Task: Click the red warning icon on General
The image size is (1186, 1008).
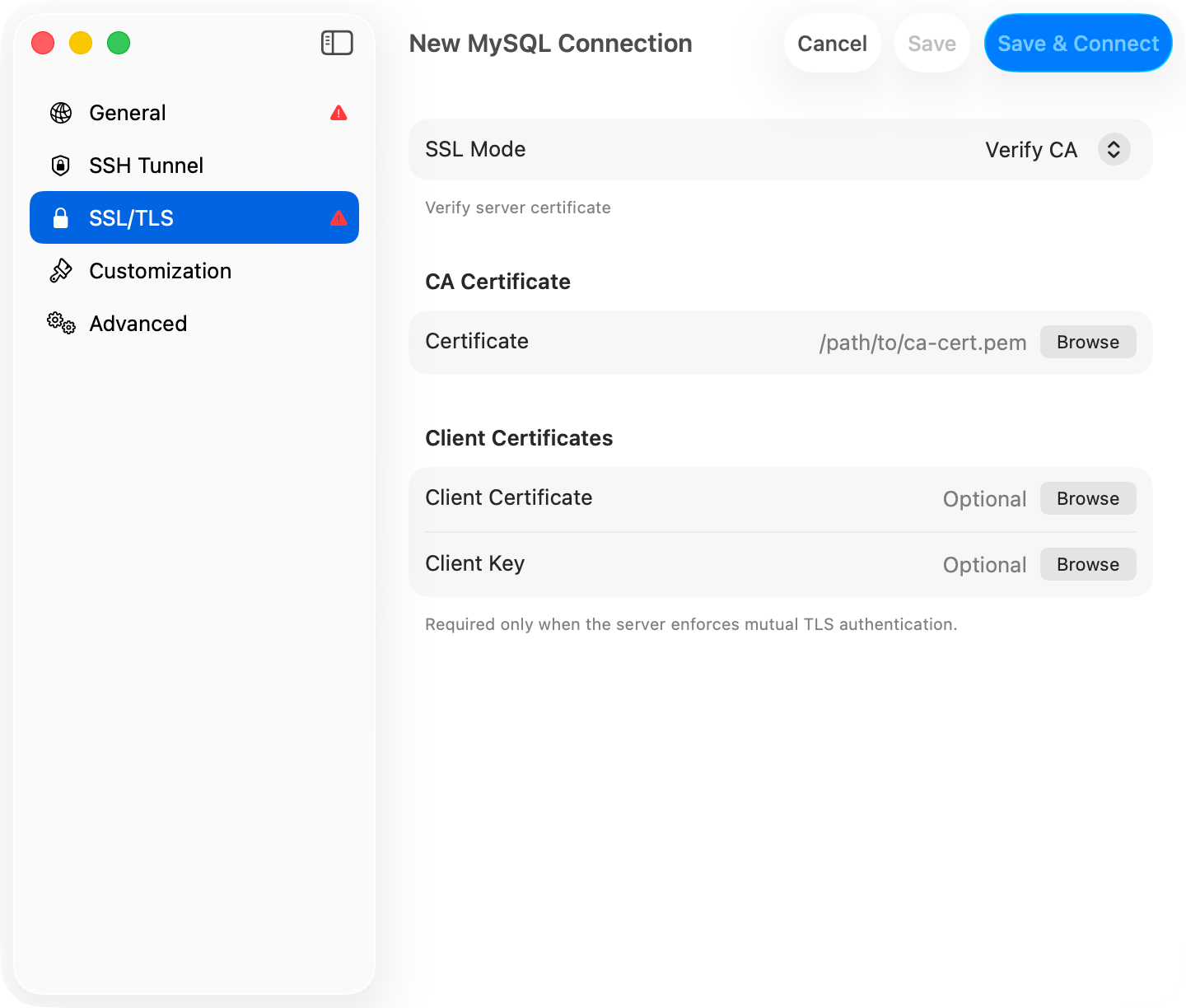Action: pos(339,113)
